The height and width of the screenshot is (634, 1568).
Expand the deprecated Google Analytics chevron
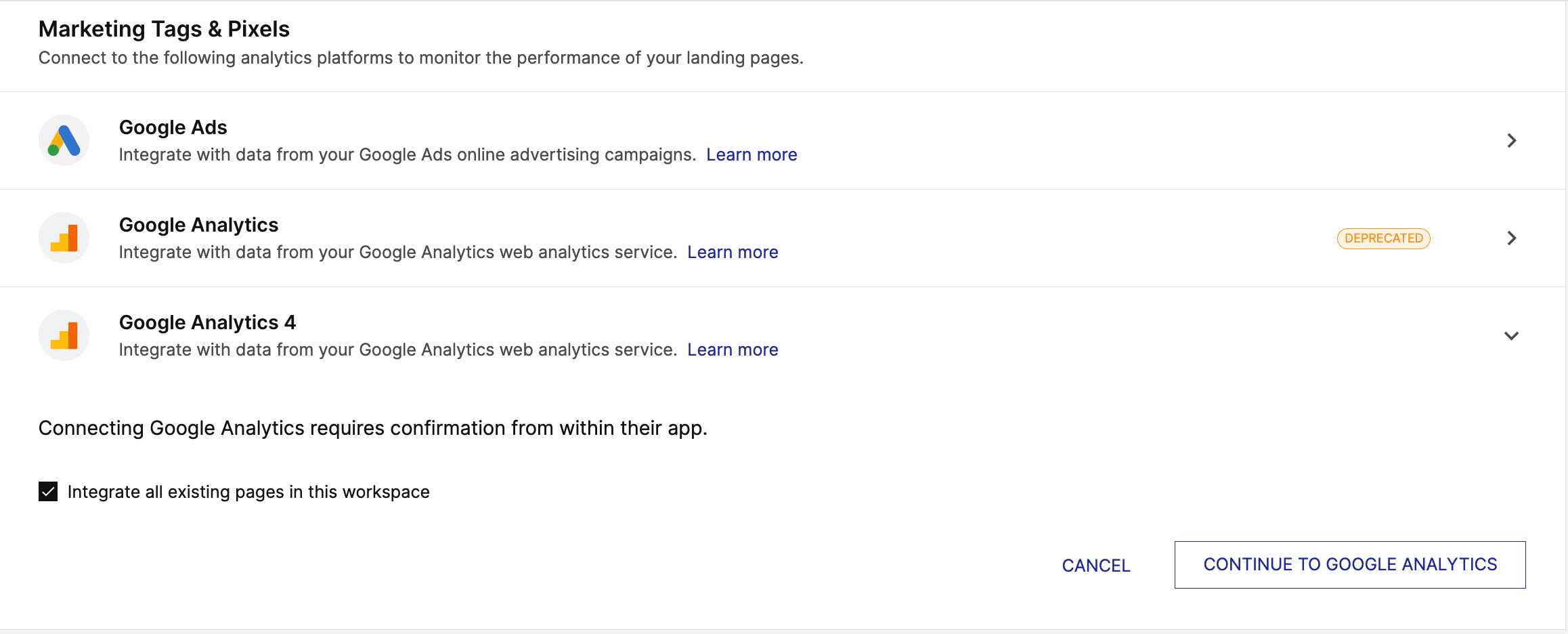[1511, 238]
